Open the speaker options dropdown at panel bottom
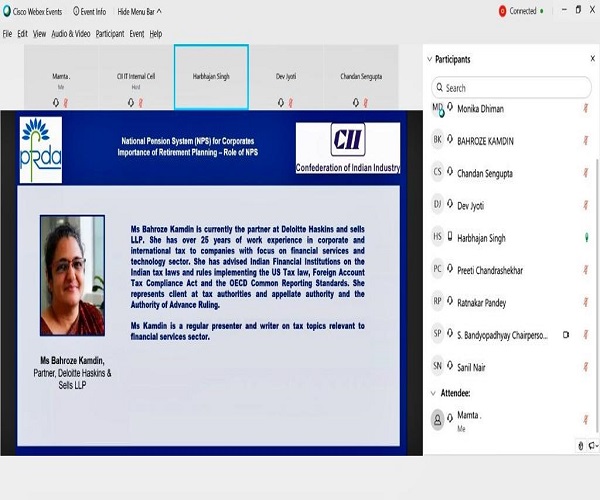 coord(593,446)
